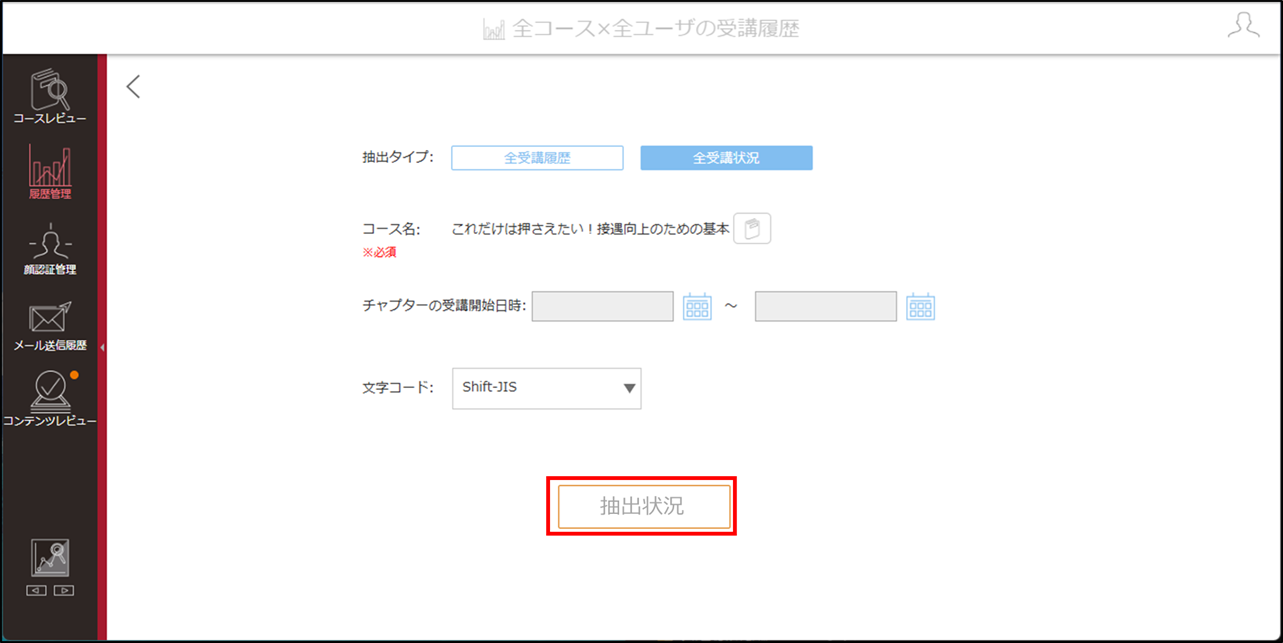
Task: Expand the Shift-JIS character code dropdown
Action: (546, 388)
